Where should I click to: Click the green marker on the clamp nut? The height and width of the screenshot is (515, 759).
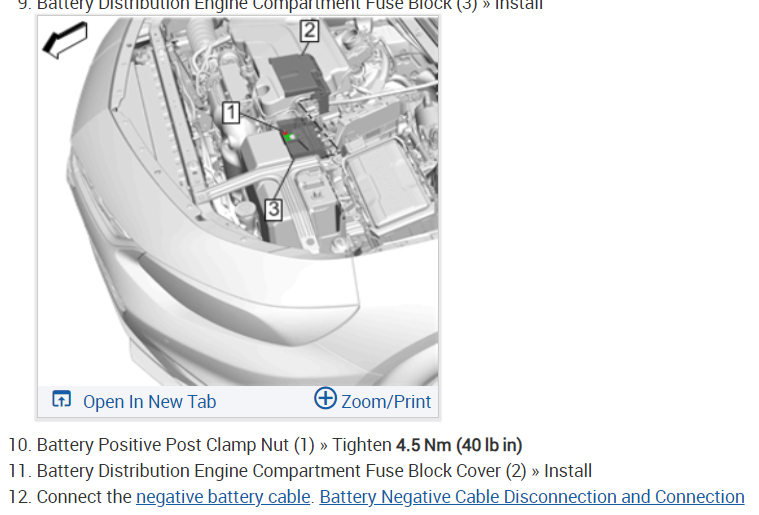coord(289,137)
